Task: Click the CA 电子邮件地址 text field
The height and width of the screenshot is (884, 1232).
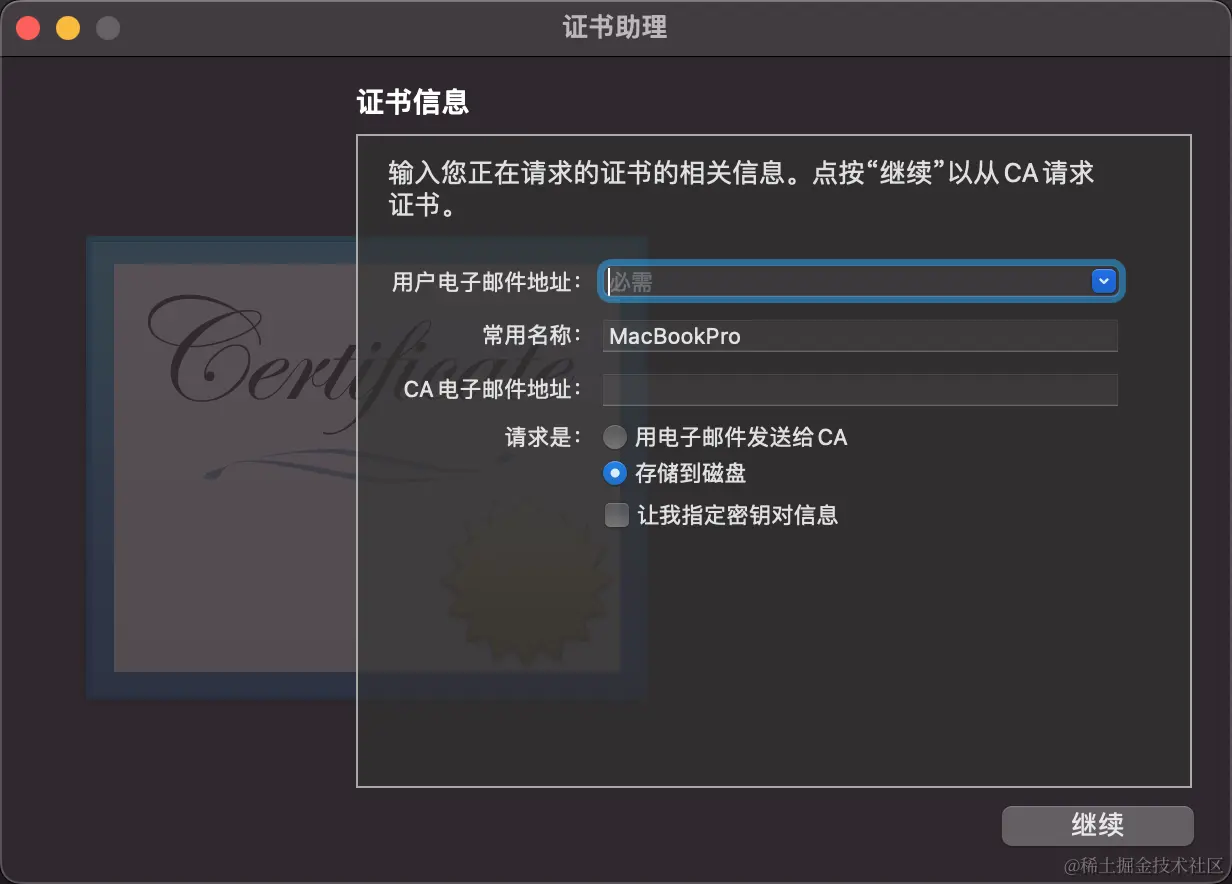Action: click(860, 390)
